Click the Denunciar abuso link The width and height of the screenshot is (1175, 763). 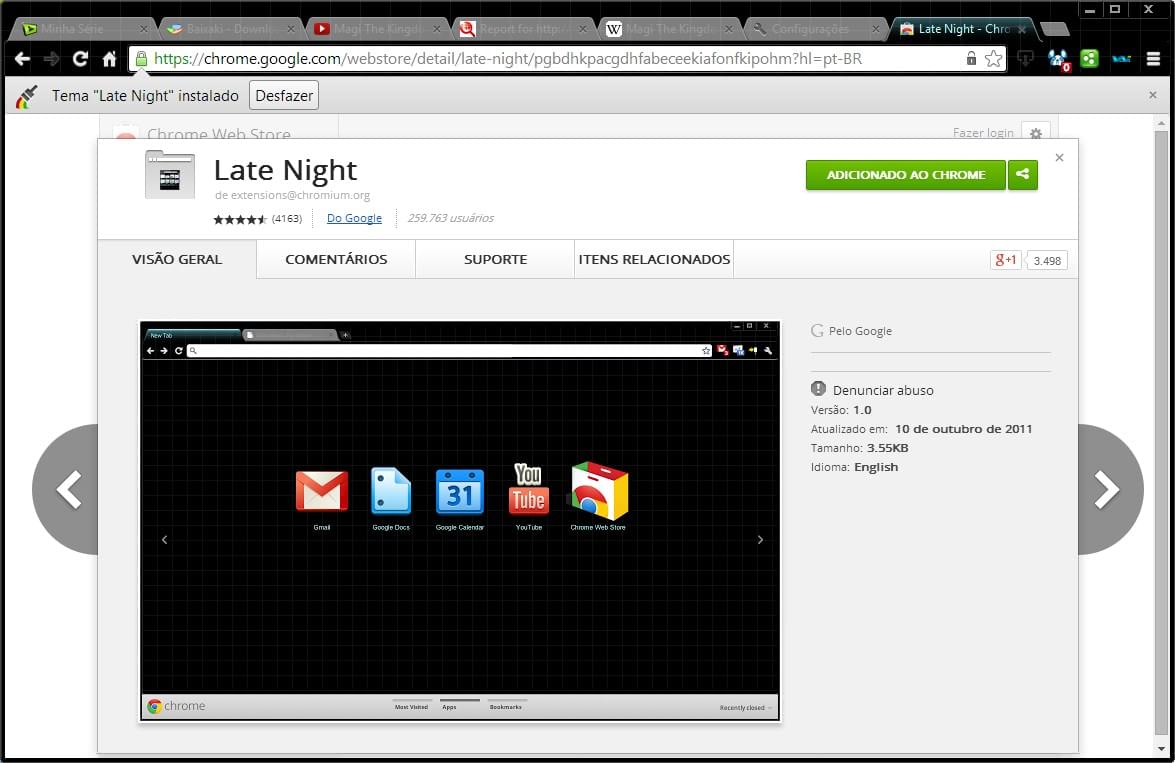point(883,390)
